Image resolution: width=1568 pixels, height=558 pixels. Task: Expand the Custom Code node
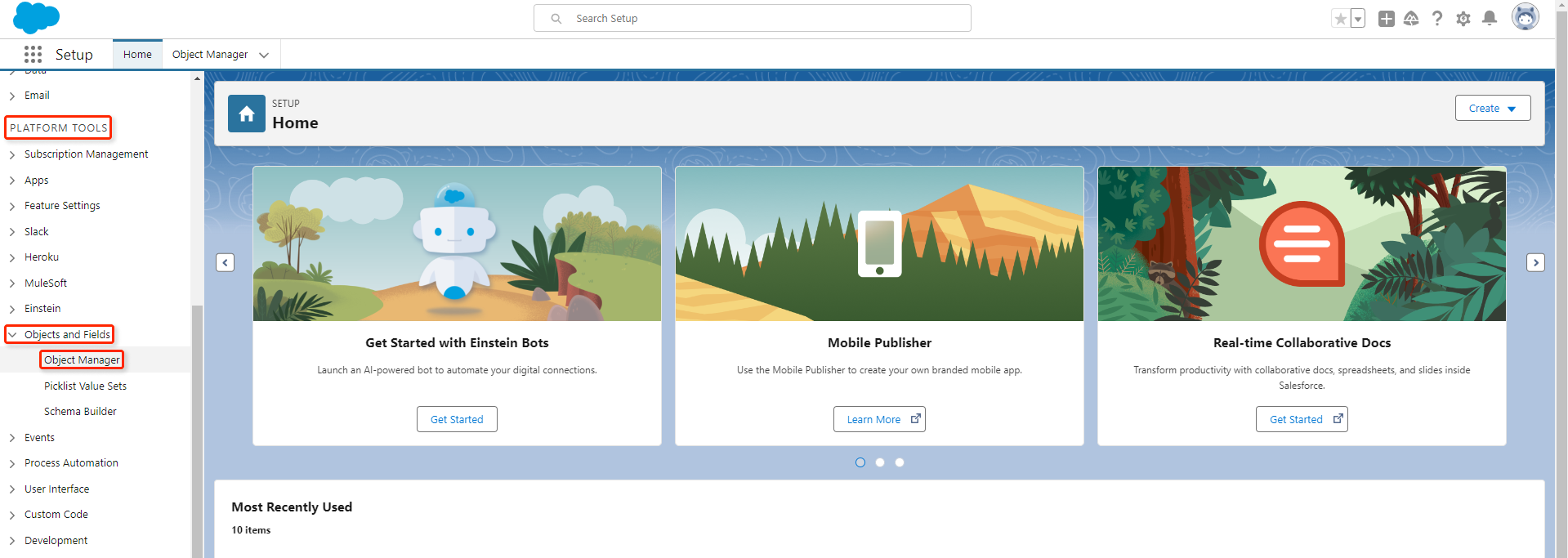tap(12, 515)
